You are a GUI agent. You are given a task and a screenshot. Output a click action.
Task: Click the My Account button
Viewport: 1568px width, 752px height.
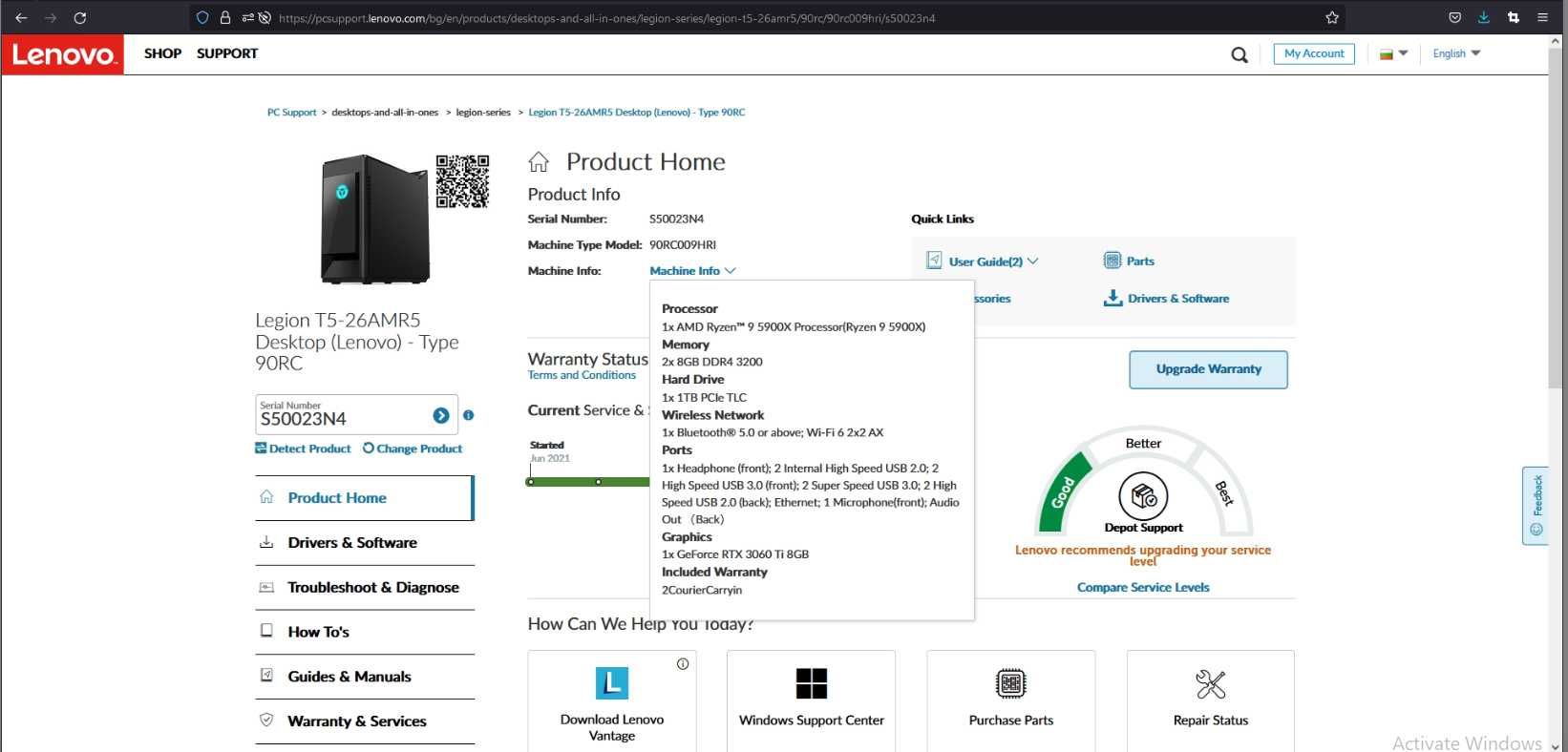[x=1314, y=53]
